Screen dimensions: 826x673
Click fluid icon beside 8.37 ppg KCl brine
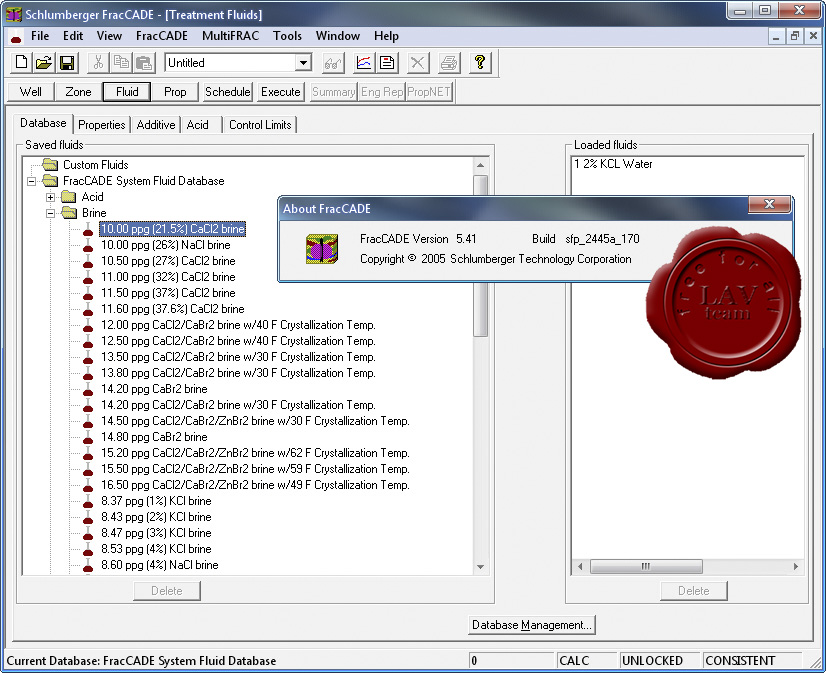[88, 501]
